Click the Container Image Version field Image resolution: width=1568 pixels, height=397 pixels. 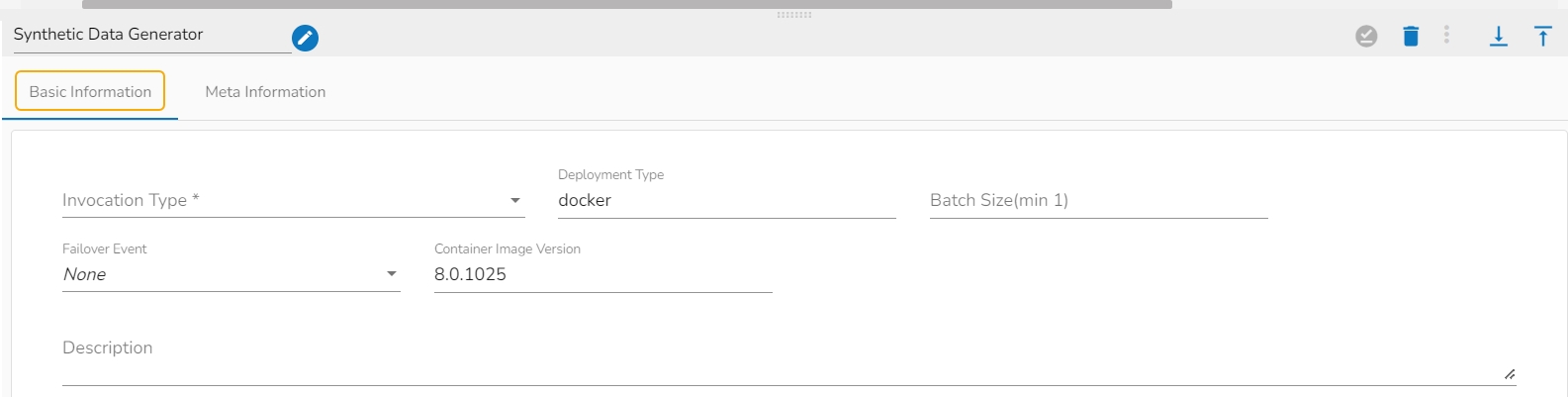tap(602, 274)
